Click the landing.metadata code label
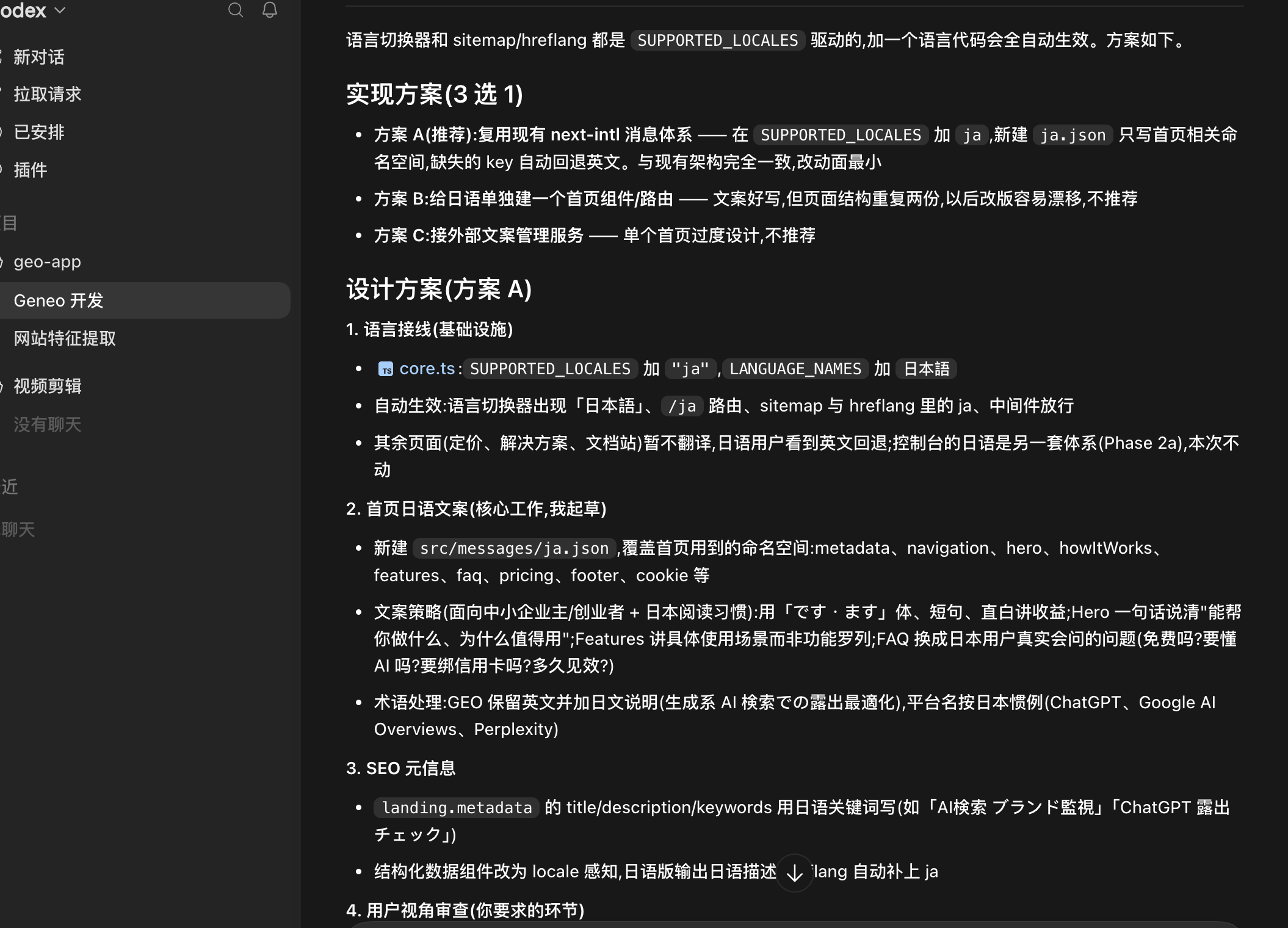Screen dimensions: 1288x928 click(457, 808)
